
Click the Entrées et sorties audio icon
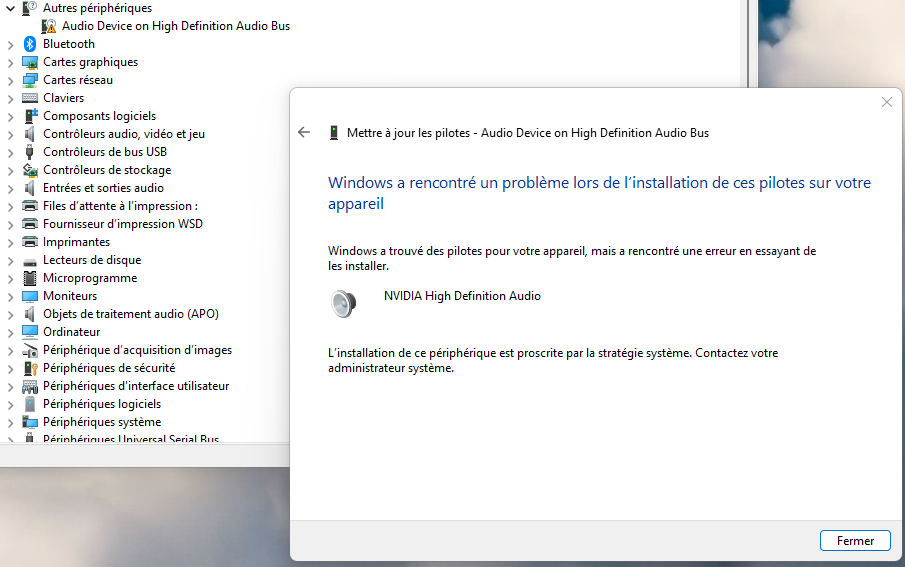click(x=30, y=188)
